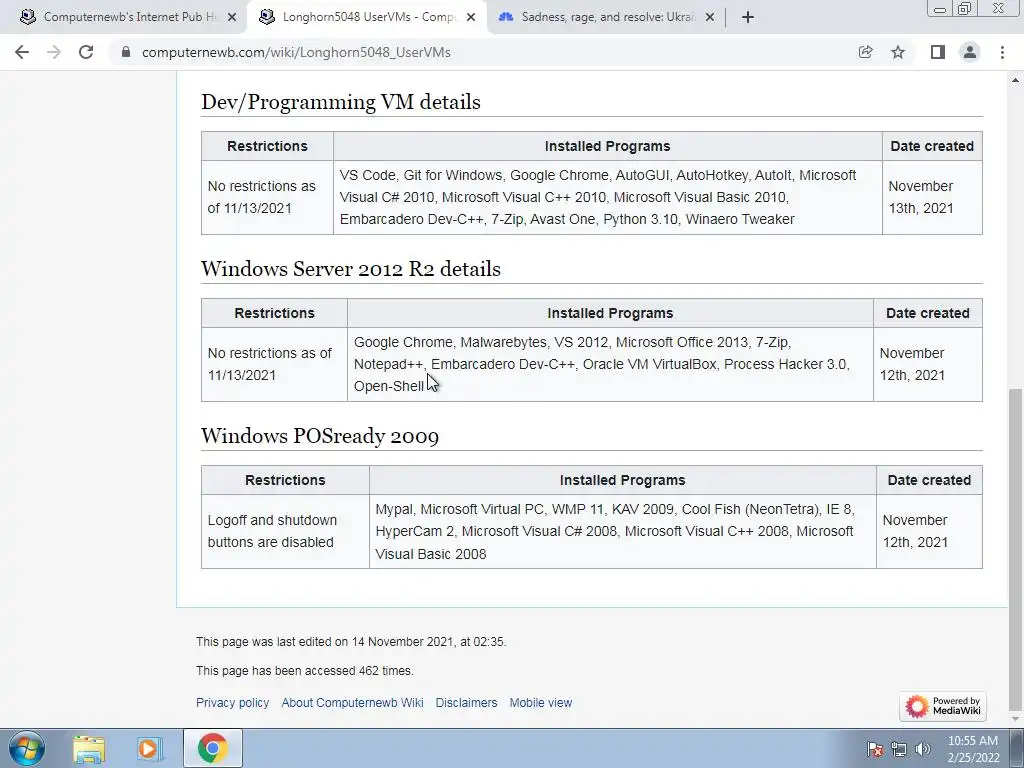Select the Longhorn5048 UserVMs tab

[366, 17]
